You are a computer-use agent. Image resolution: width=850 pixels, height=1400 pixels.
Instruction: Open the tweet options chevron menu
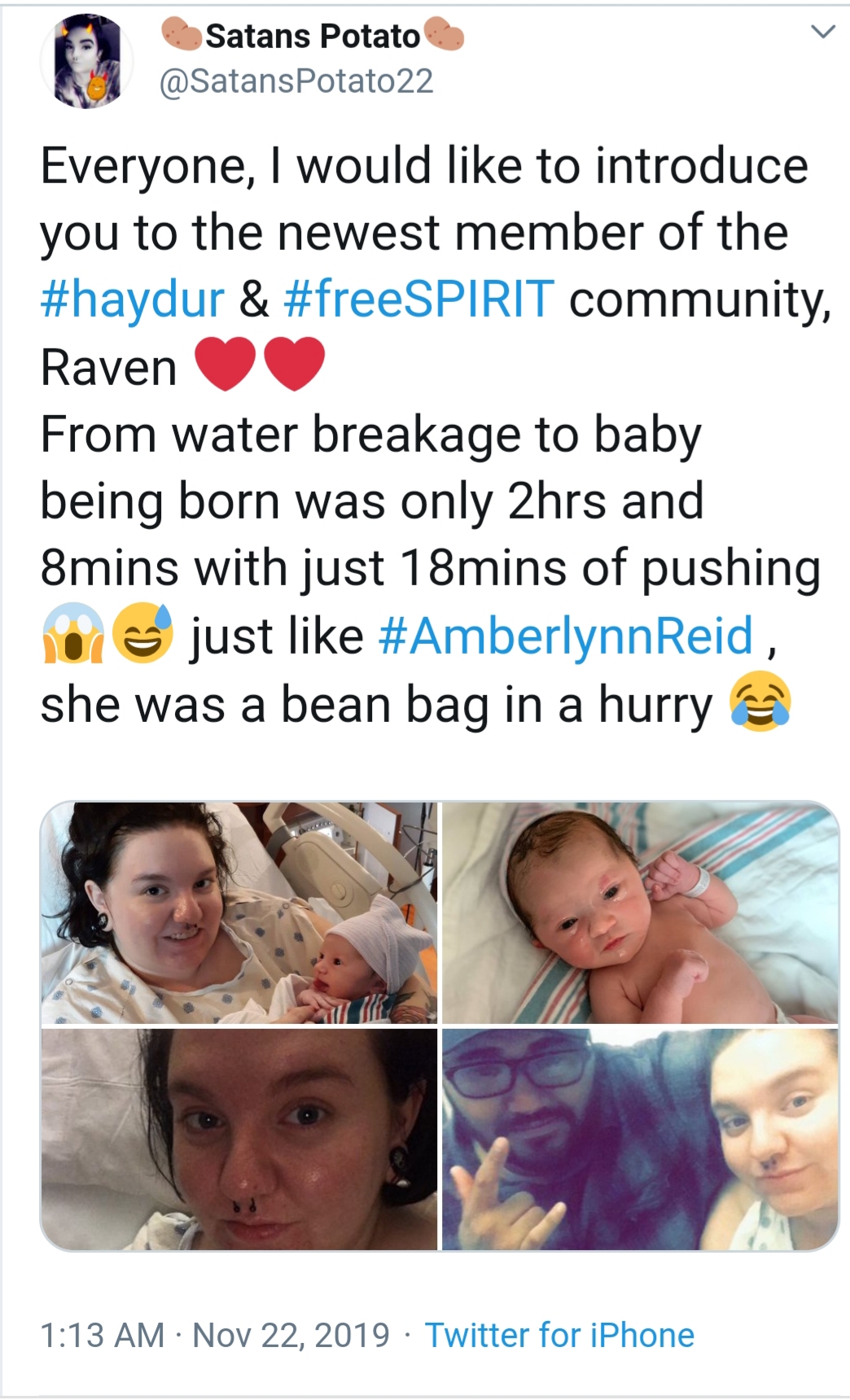(x=823, y=33)
